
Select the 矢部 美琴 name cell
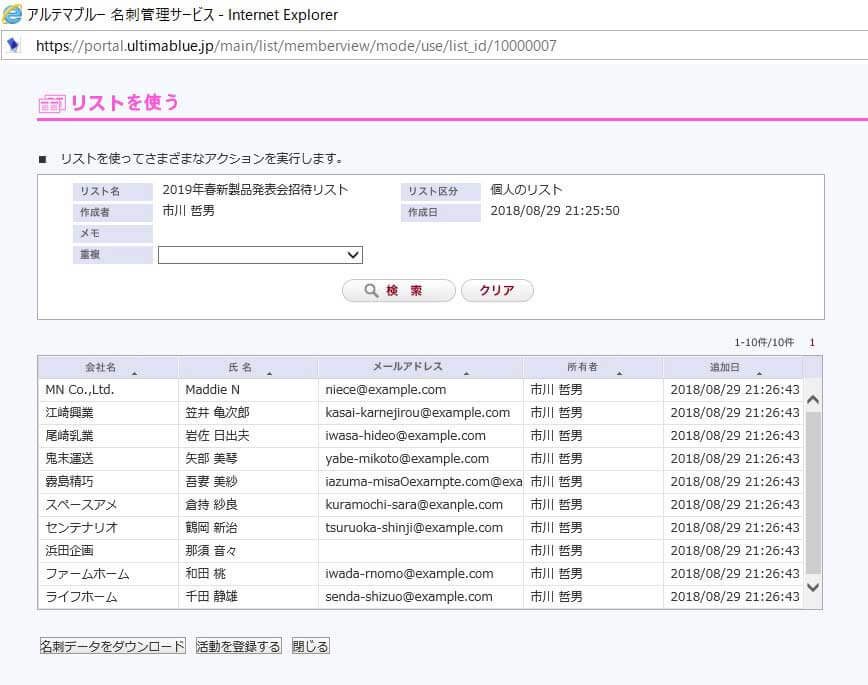(248, 459)
